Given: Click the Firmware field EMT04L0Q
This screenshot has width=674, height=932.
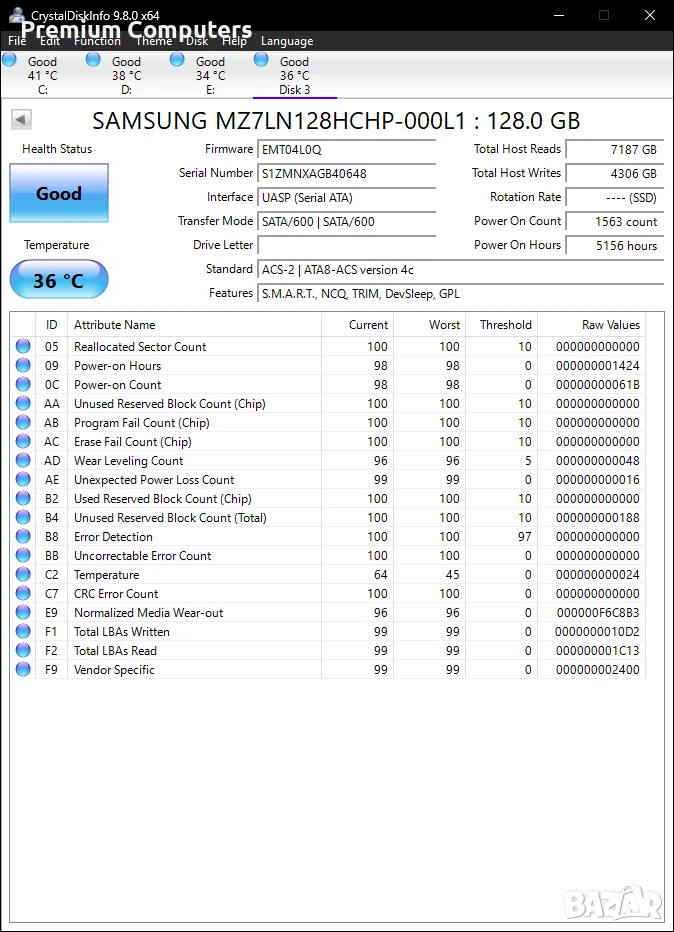Looking at the screenshot, I should (x=347, y=150).
